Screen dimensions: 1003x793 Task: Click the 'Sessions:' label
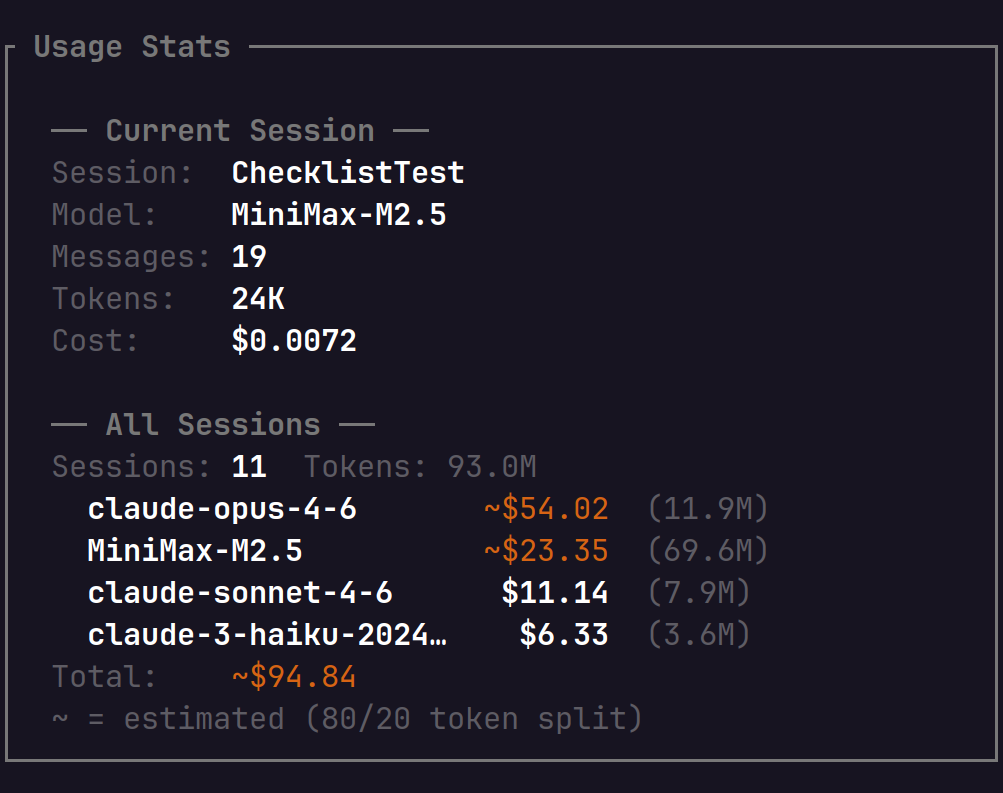pos(130,466)
